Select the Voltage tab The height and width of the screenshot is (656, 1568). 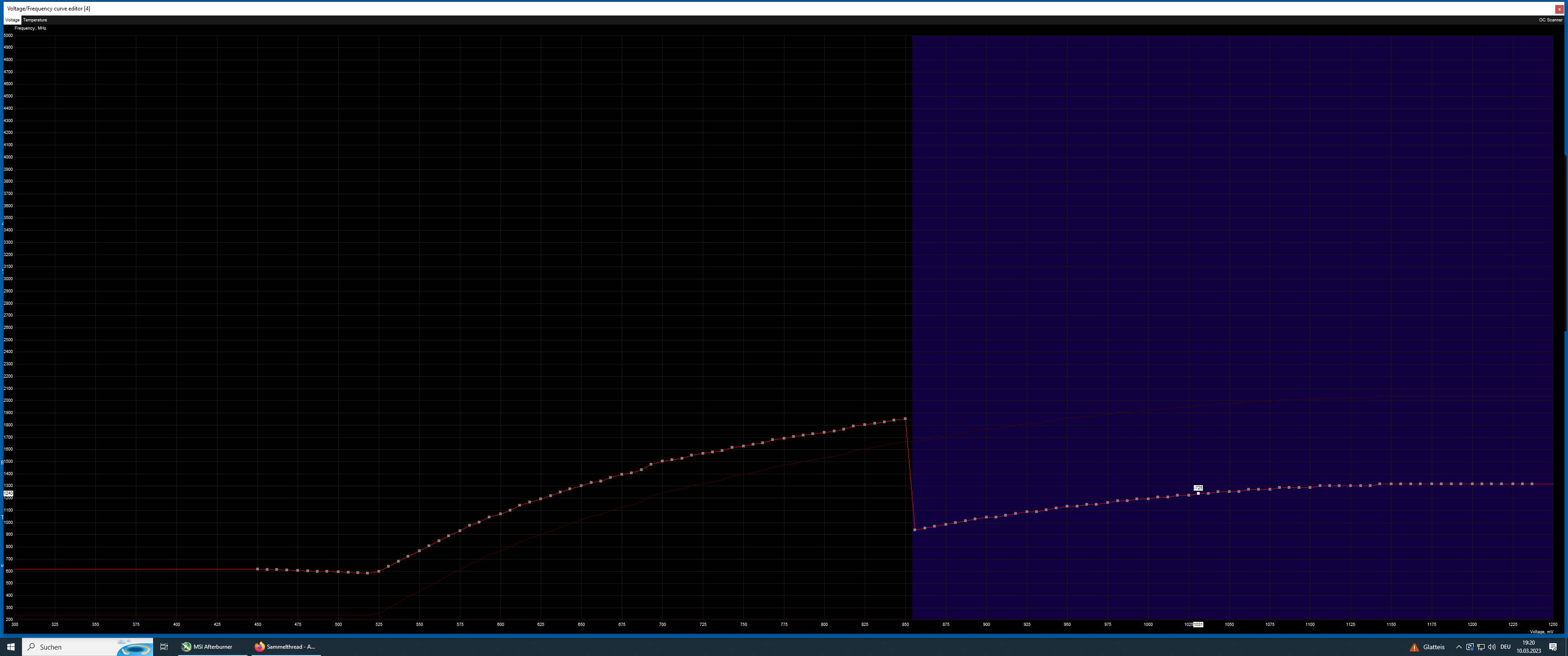[x=12, y=20]
